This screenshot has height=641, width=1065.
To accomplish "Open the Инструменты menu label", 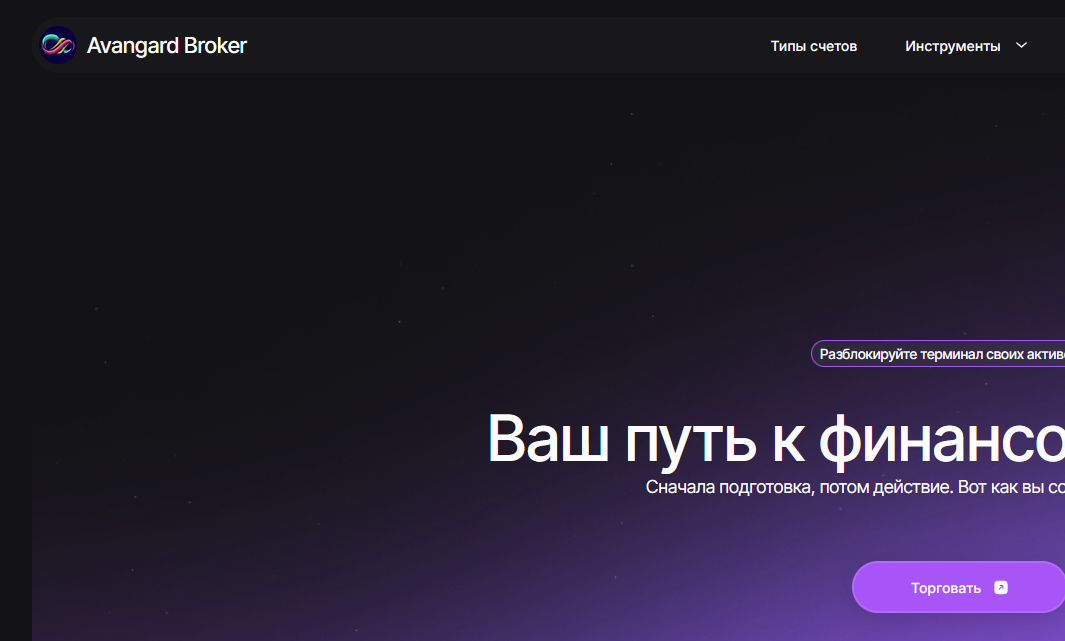I will 952,46.
